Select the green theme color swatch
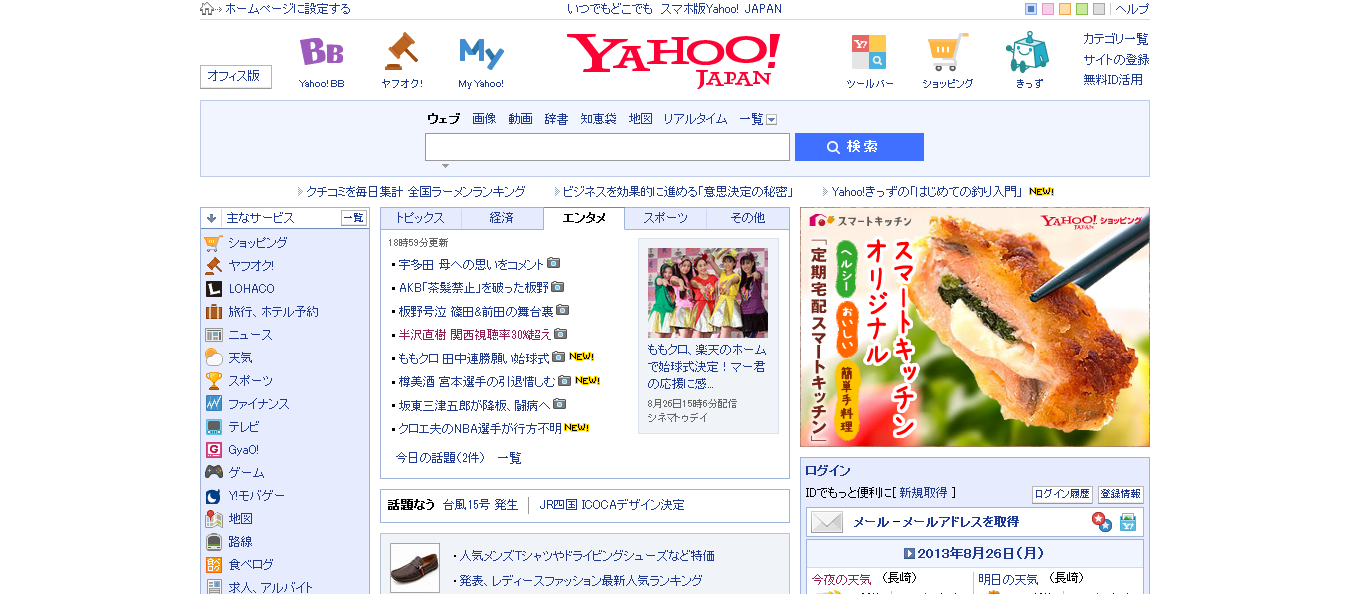Image resolution: width=1349 pixels, height=594 pixels. (1082, 9)
